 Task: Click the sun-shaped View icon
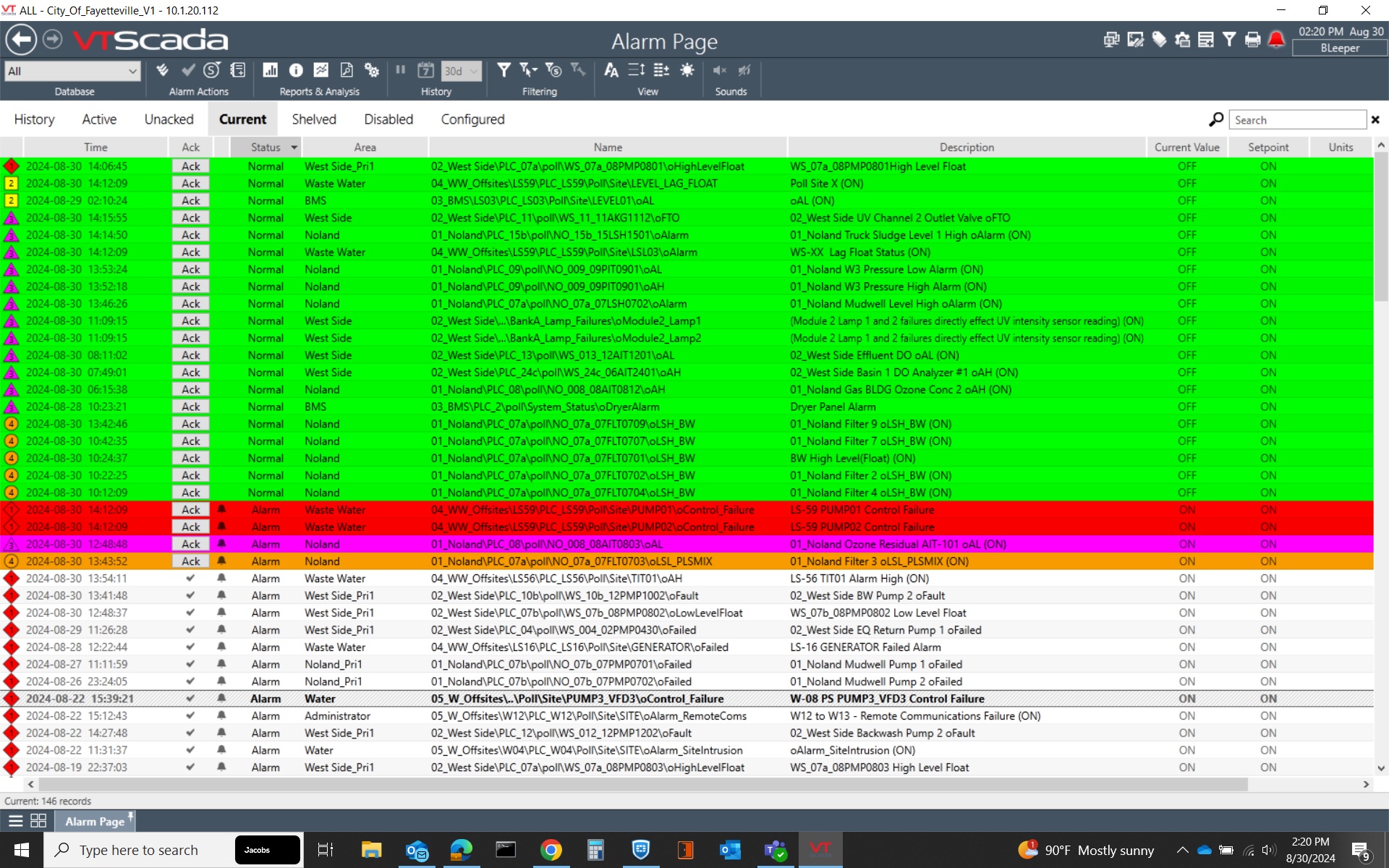[x=687, y=70]
